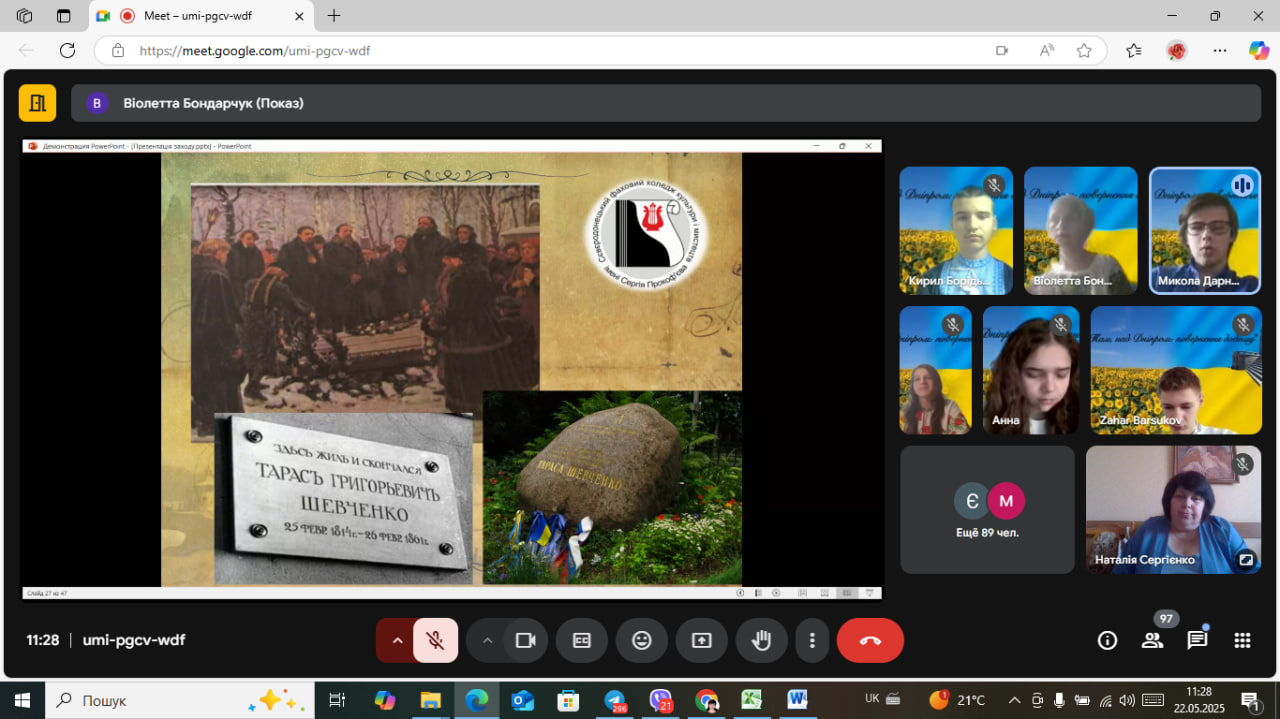Open the favorites list icon

(1133, 50)
